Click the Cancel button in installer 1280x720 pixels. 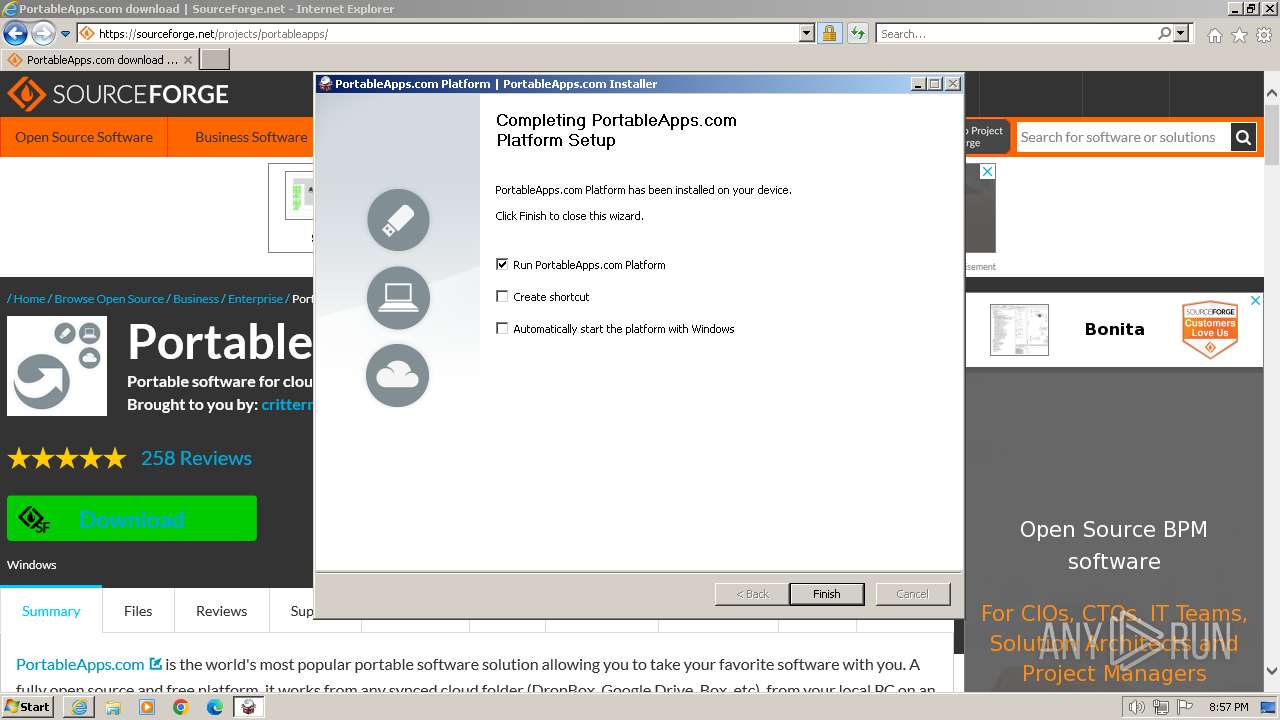point(912,594)
